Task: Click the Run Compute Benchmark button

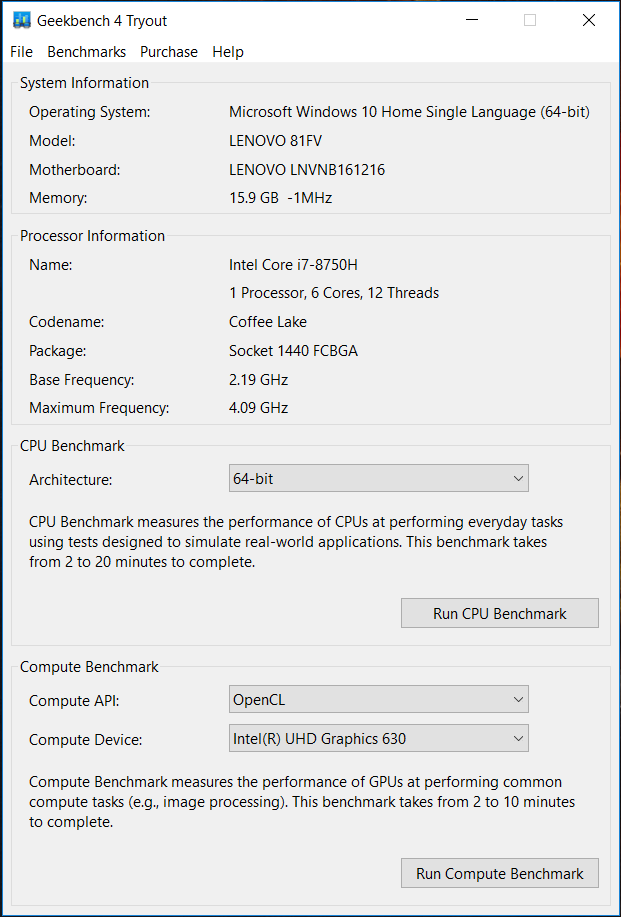Action: (x=499, y=873)
